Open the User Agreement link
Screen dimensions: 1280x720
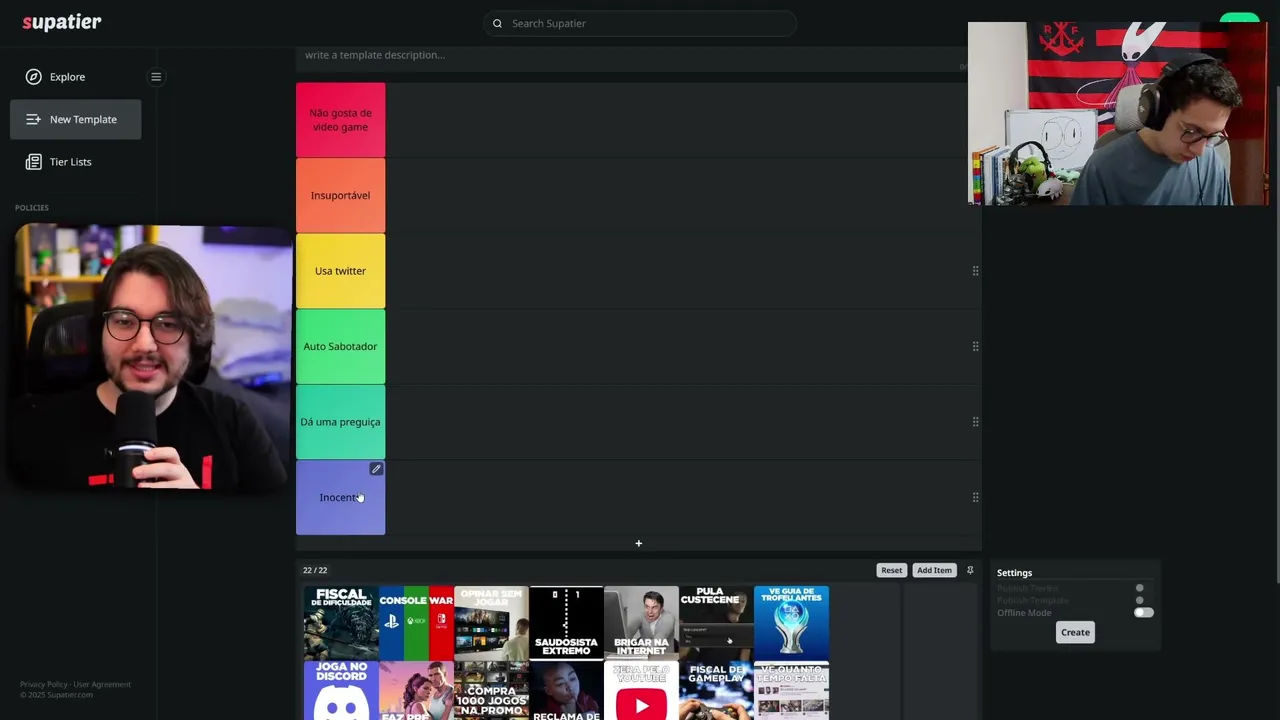pyautogui.click(x=102, y=684)
